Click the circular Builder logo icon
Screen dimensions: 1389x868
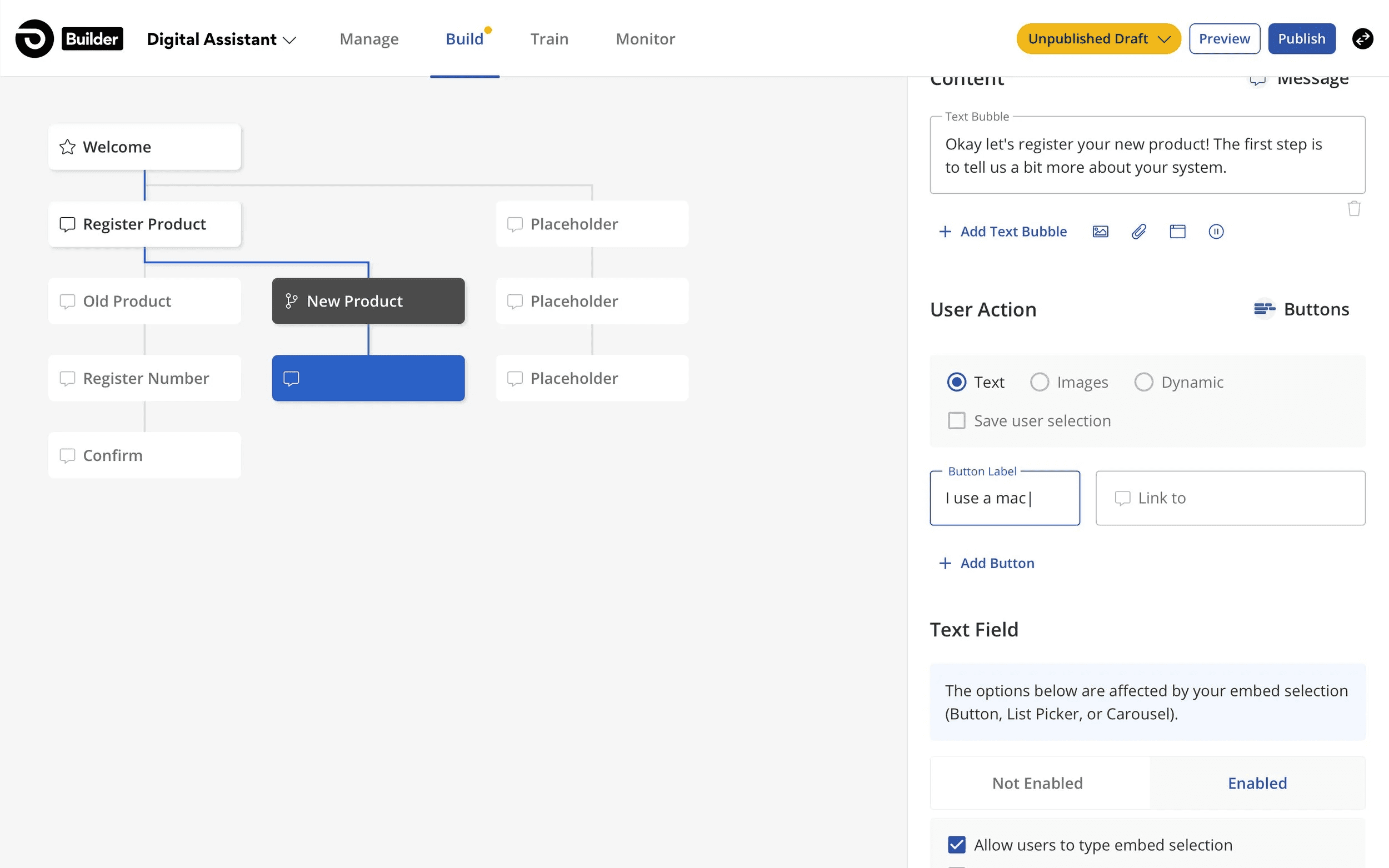point(34,39)
